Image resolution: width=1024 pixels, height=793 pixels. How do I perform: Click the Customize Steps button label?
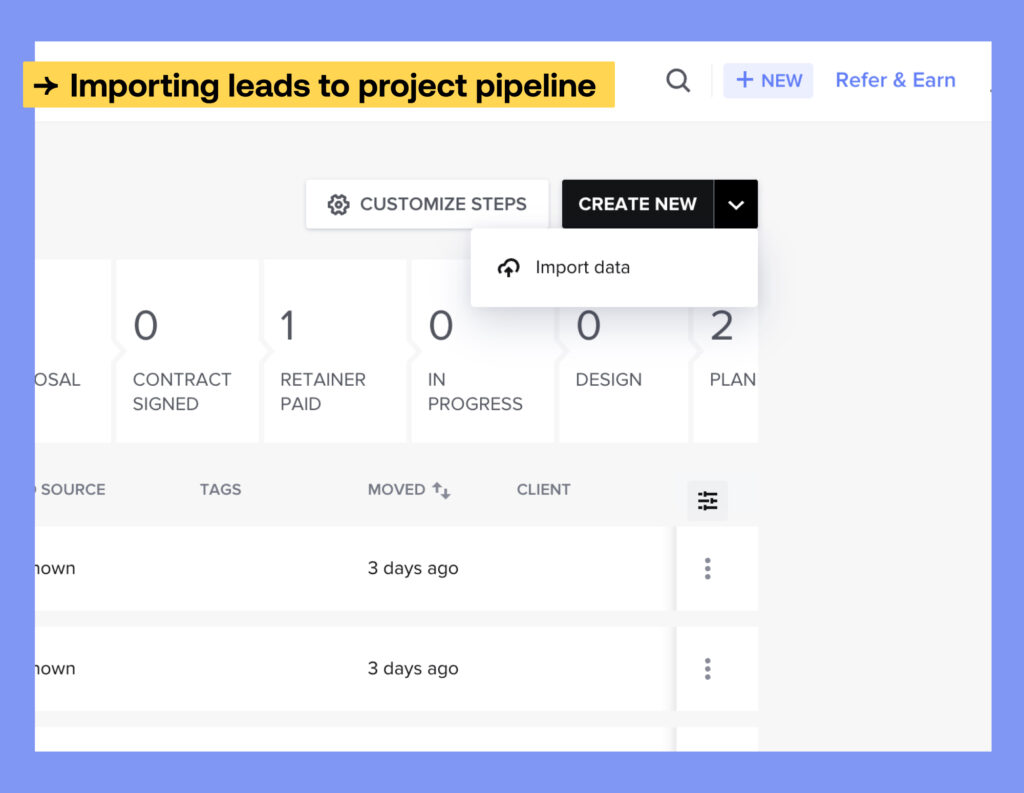tap(443, 204)
